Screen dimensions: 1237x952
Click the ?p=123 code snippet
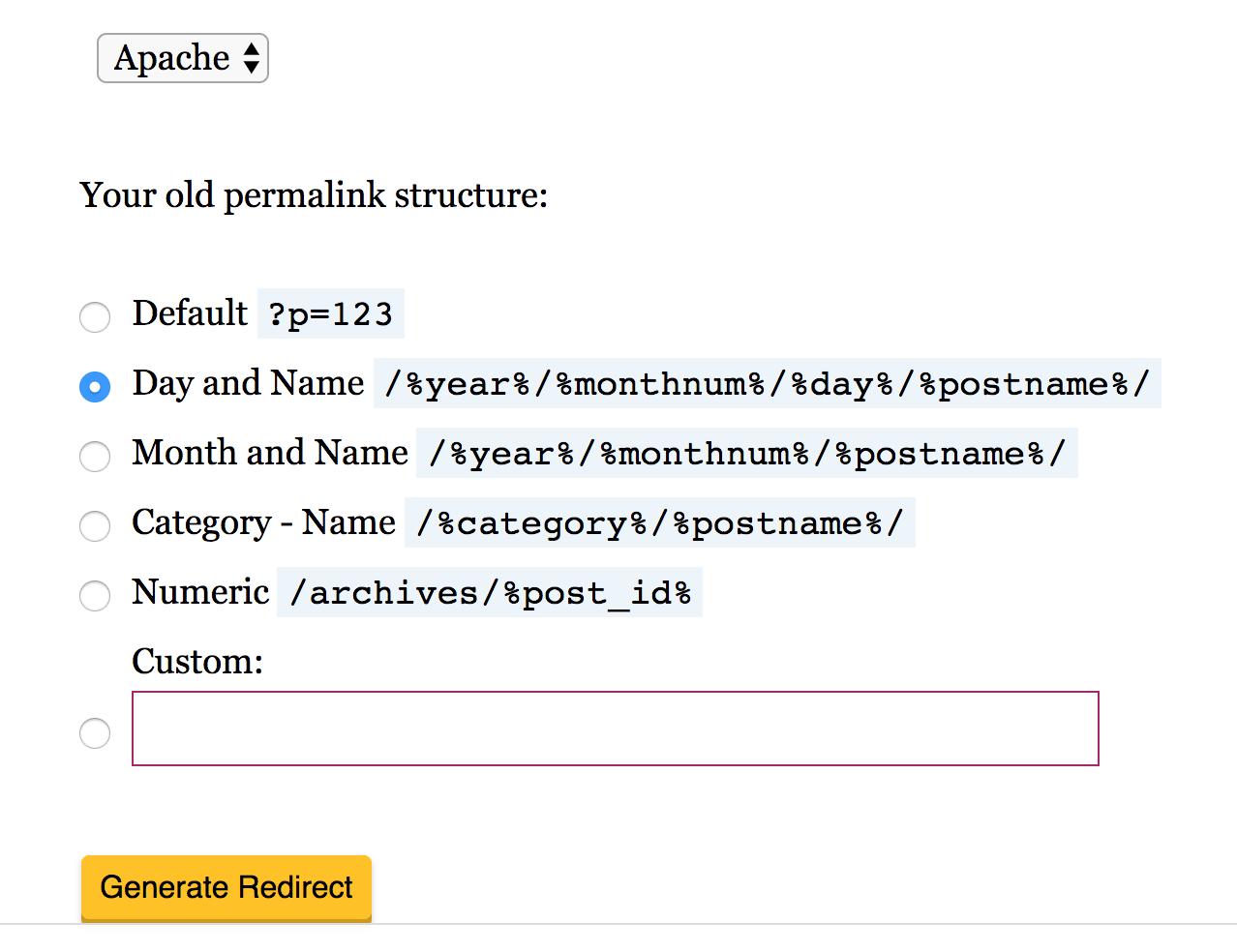[x=331, y=314]
